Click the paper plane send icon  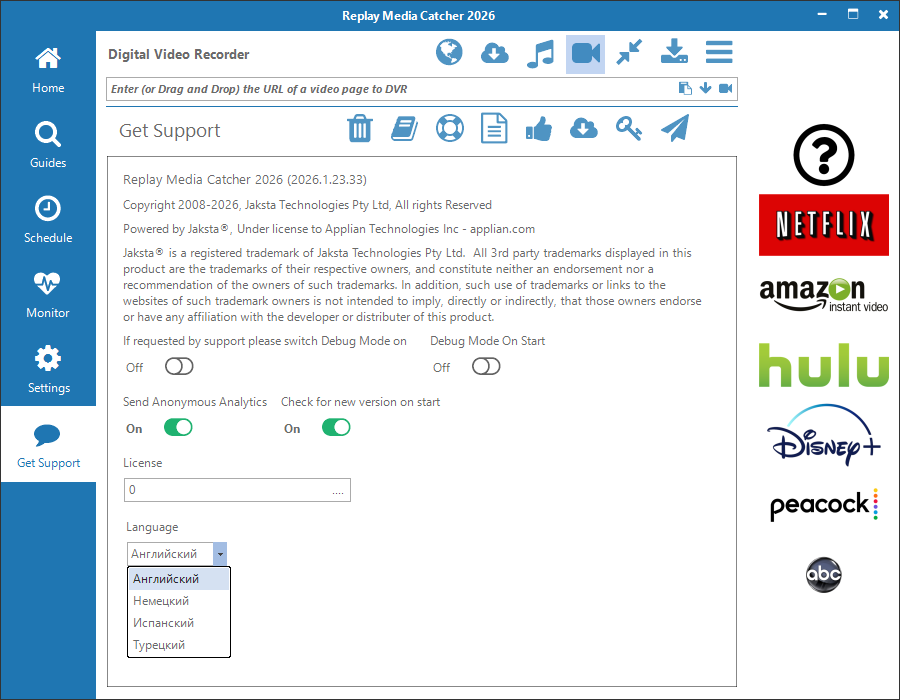point(675,127)
